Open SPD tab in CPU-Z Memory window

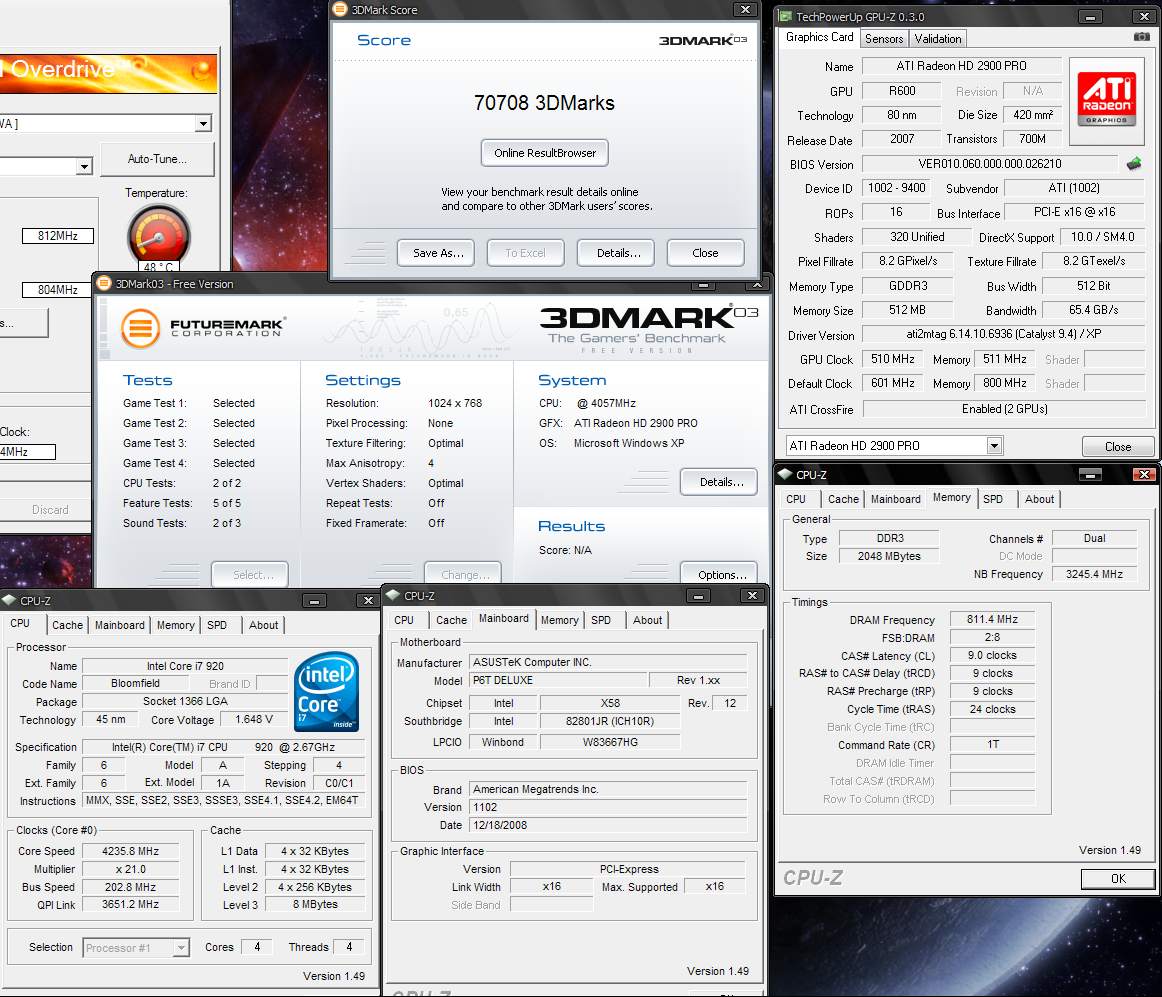coord(993,499)
